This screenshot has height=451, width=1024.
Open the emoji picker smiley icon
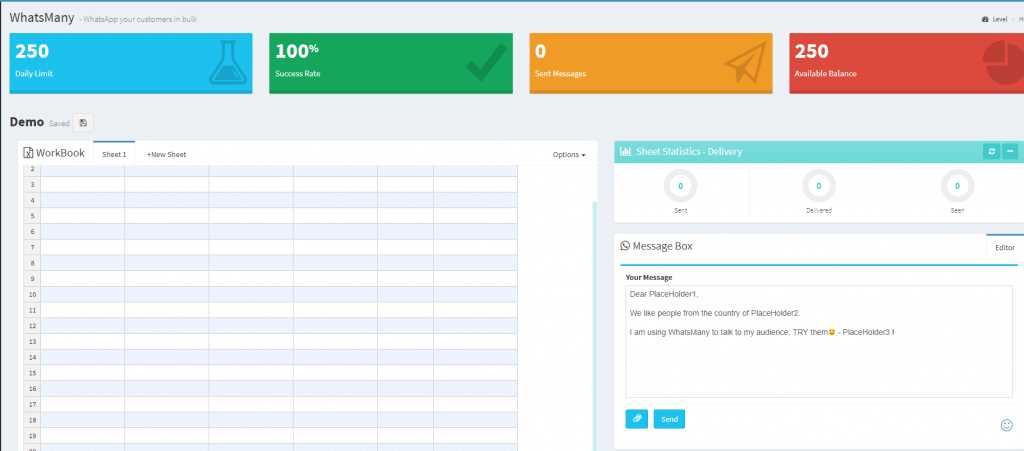click(x=1006, y=425)
